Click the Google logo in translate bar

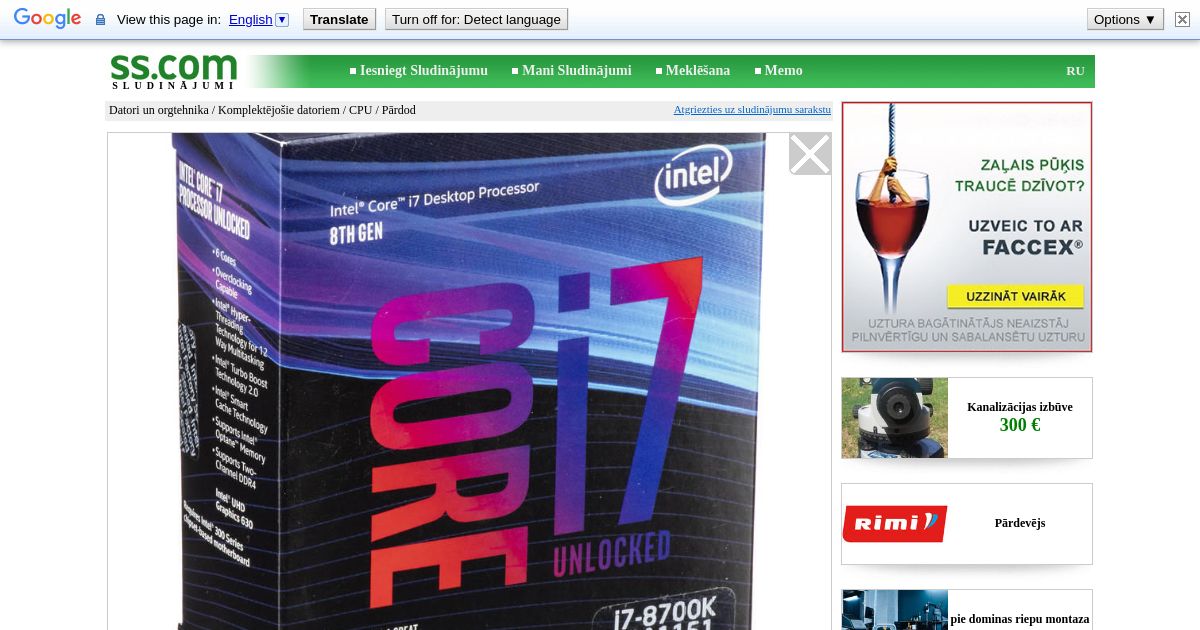pyautogui.click(x=47, y=19)
